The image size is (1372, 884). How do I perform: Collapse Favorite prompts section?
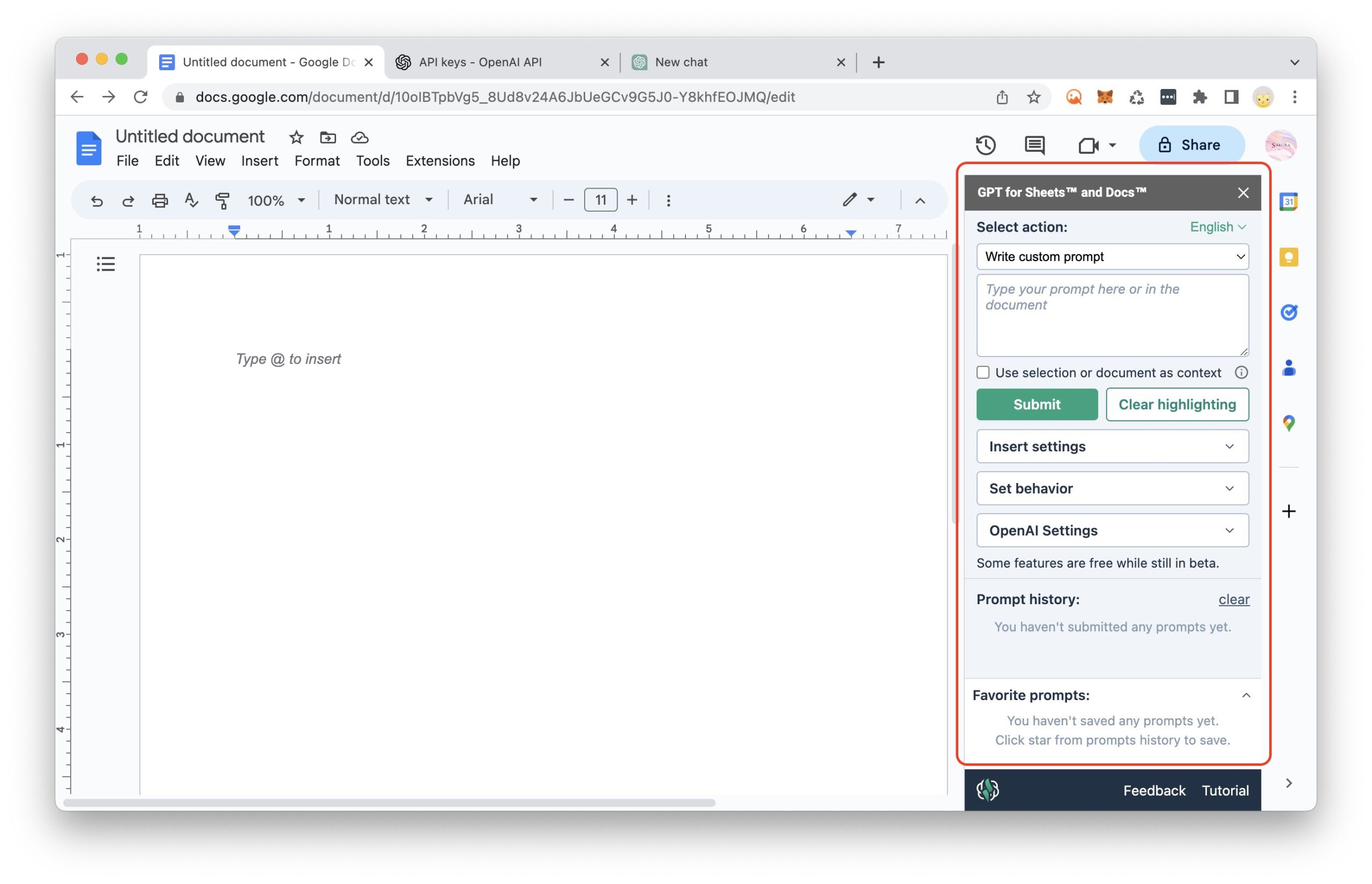1246,695
